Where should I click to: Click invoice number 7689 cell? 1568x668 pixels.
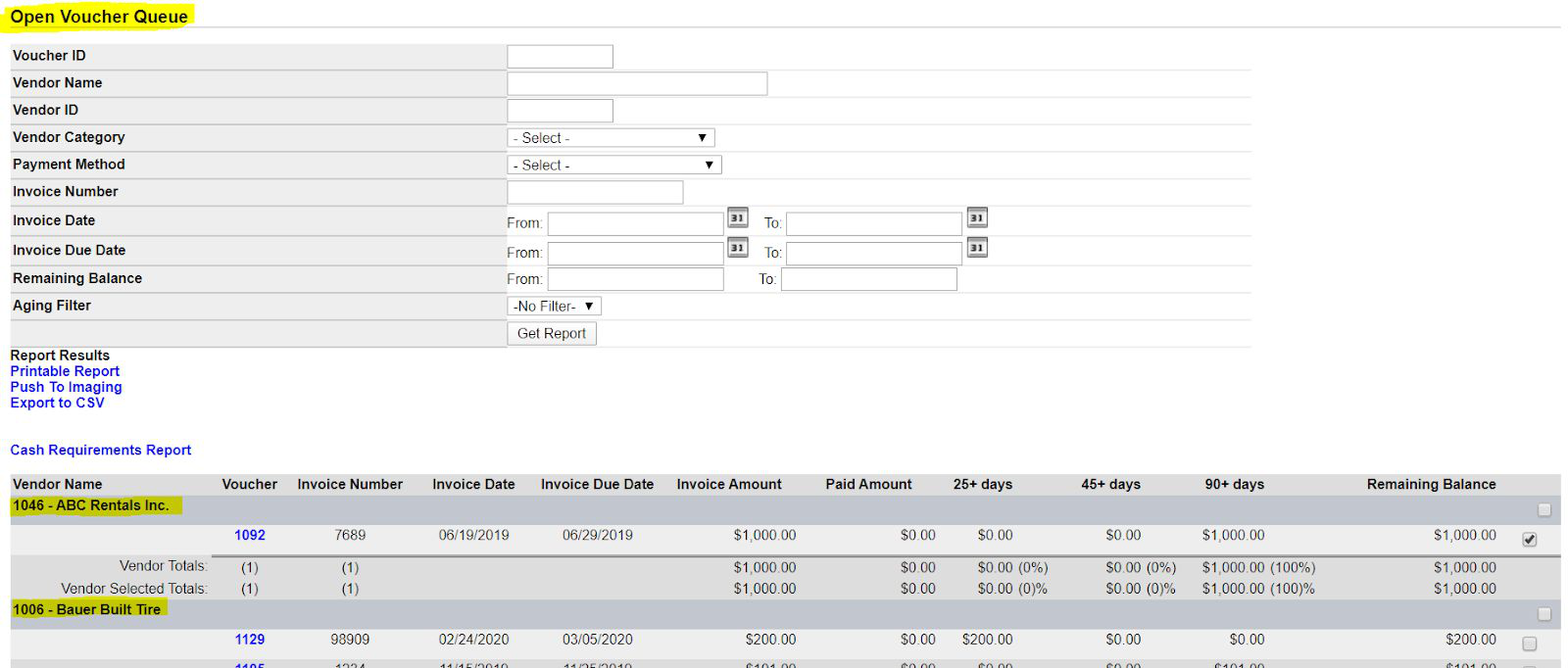coord(350,535)
